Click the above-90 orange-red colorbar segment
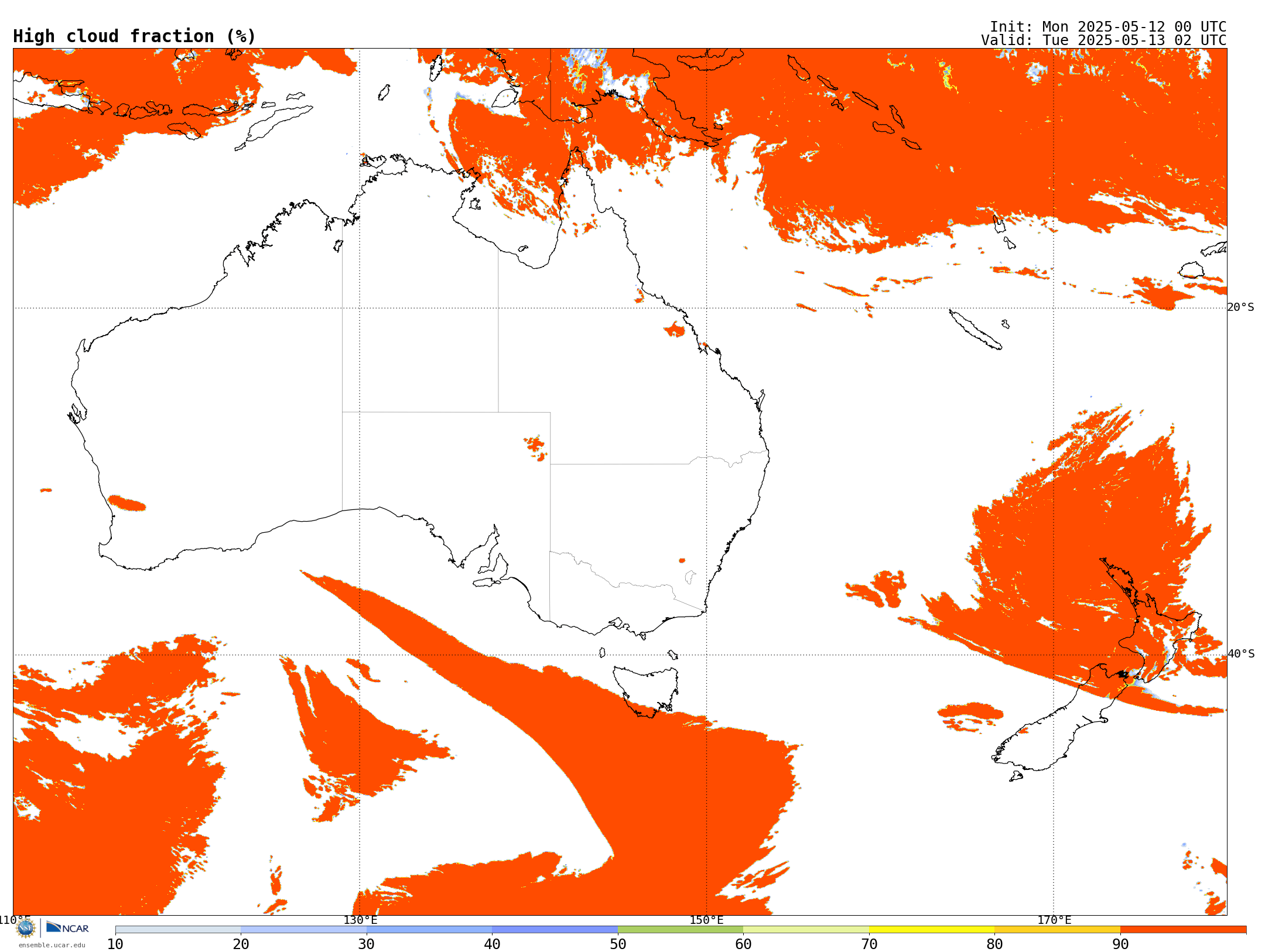 coord(1183,930)
